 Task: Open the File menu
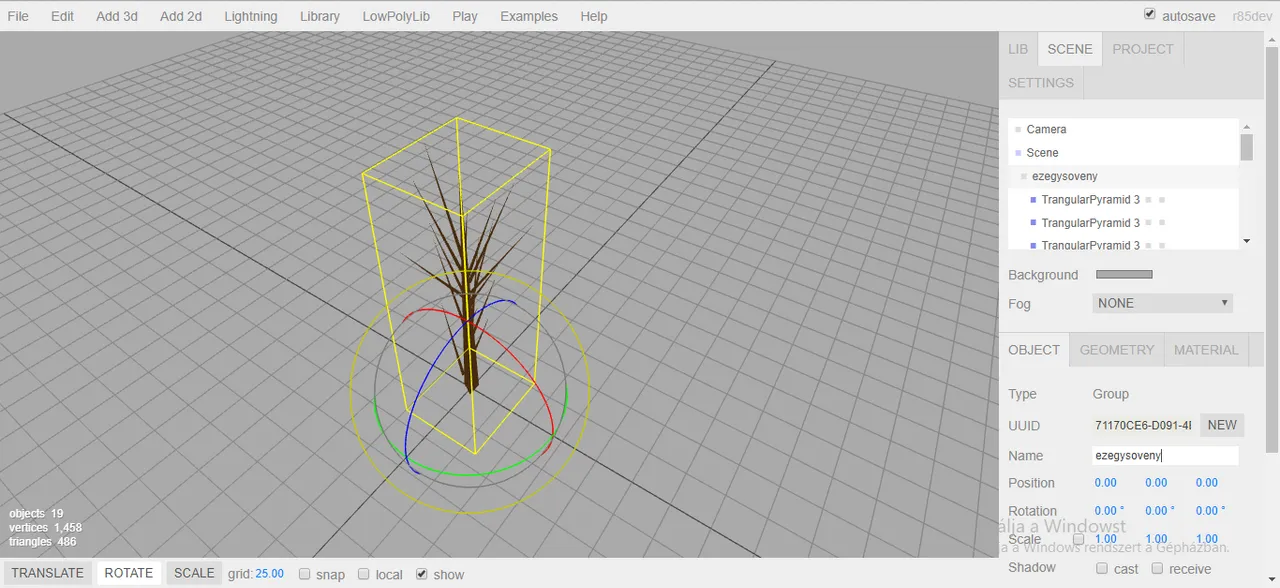tap(18, 16)
